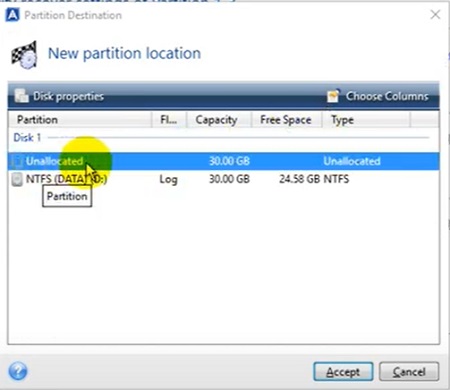Select the NTFS (DATA) (D:) partition row
This screenshot has width=450, height=390.
click(223, 179)
